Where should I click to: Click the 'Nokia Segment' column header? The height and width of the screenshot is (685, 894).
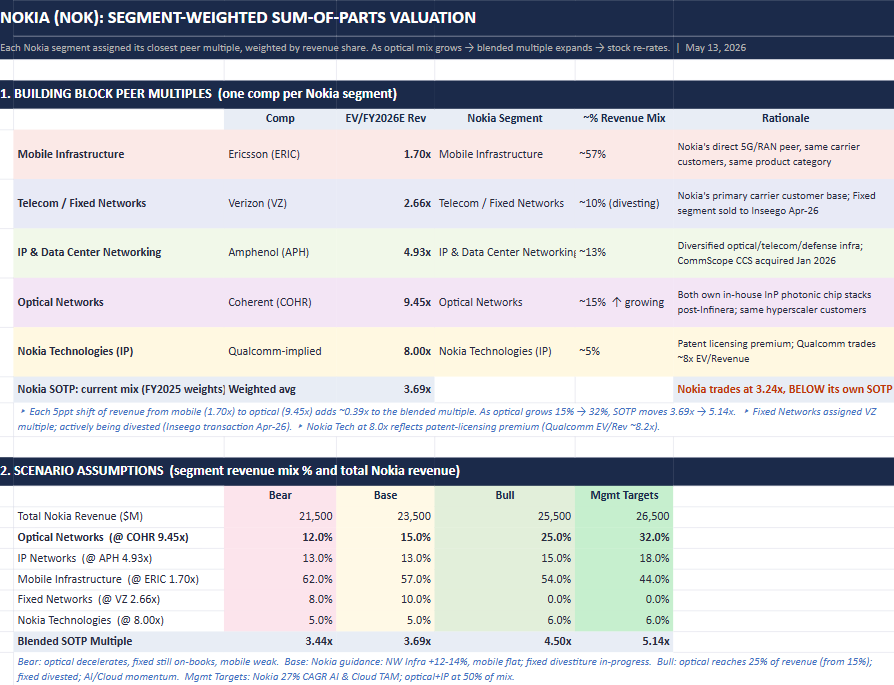[505, 118]
